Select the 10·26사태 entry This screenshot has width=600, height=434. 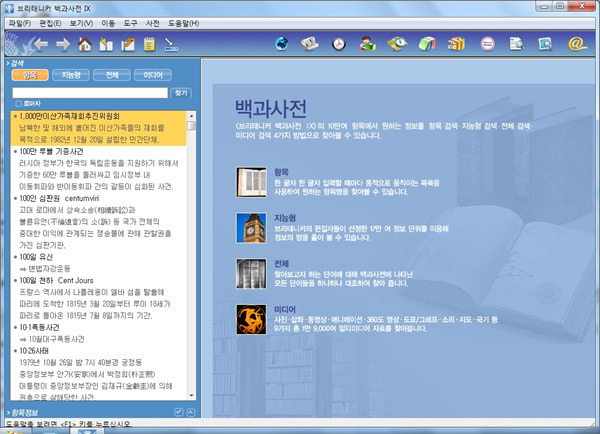(x=34, y=351)
